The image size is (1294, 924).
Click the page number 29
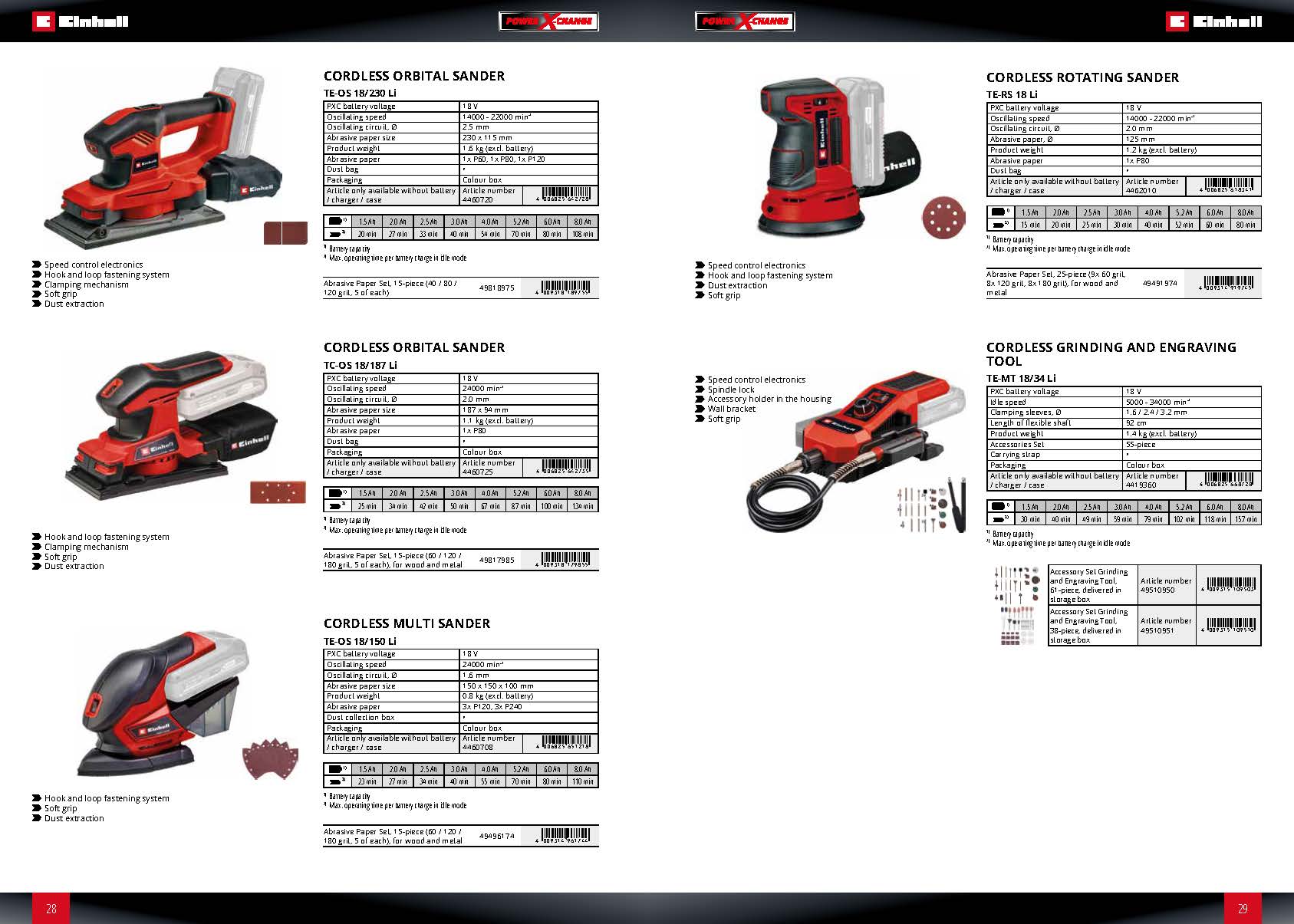point(1243,909)
